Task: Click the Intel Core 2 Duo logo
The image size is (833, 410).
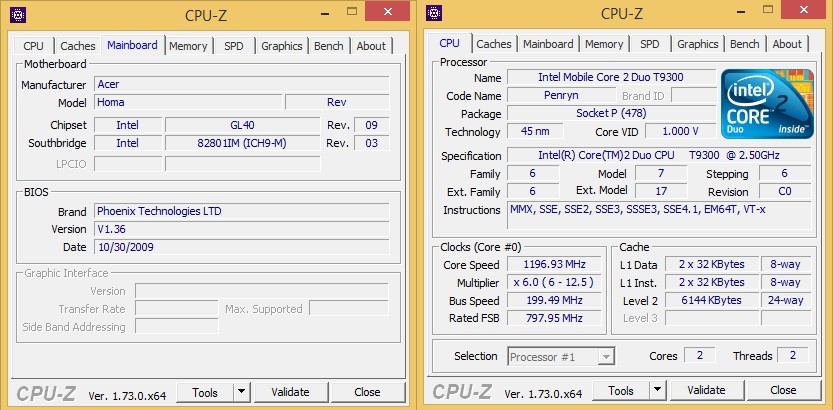Action: [767, 104]
